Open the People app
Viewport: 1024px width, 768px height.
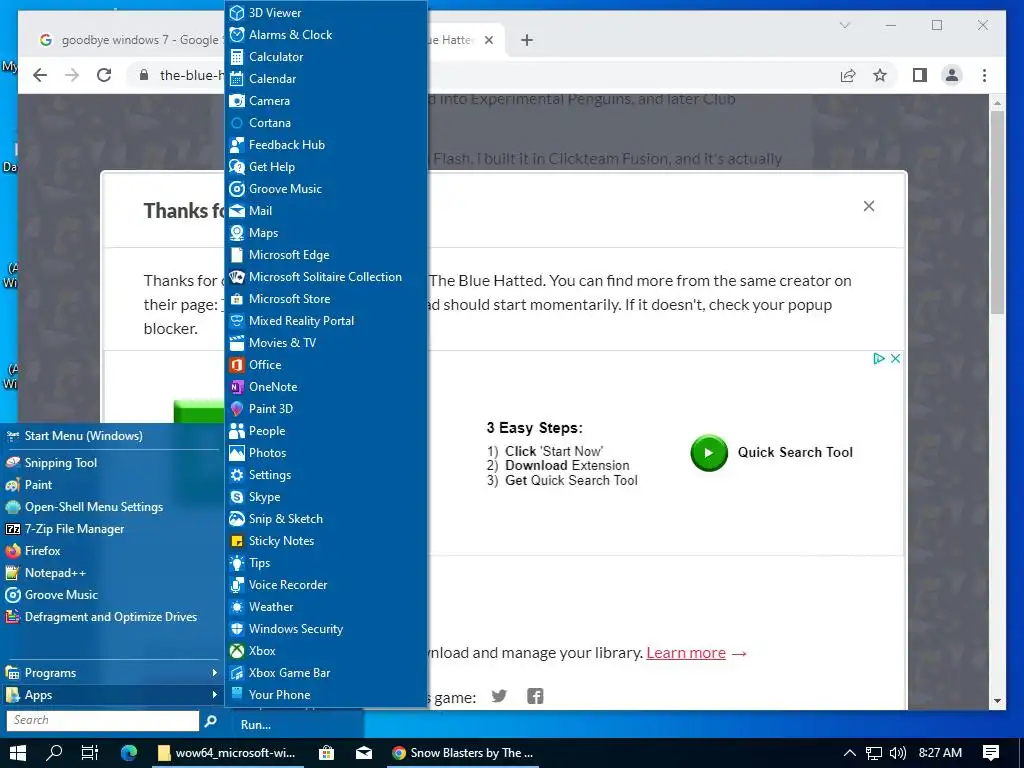[327, 431]
